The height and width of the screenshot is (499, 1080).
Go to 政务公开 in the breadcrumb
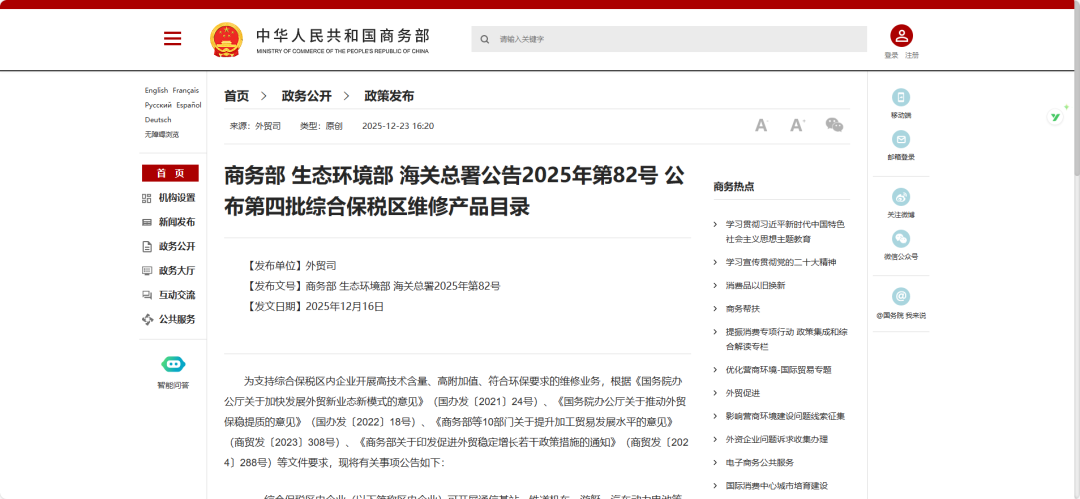click(307, 96)
